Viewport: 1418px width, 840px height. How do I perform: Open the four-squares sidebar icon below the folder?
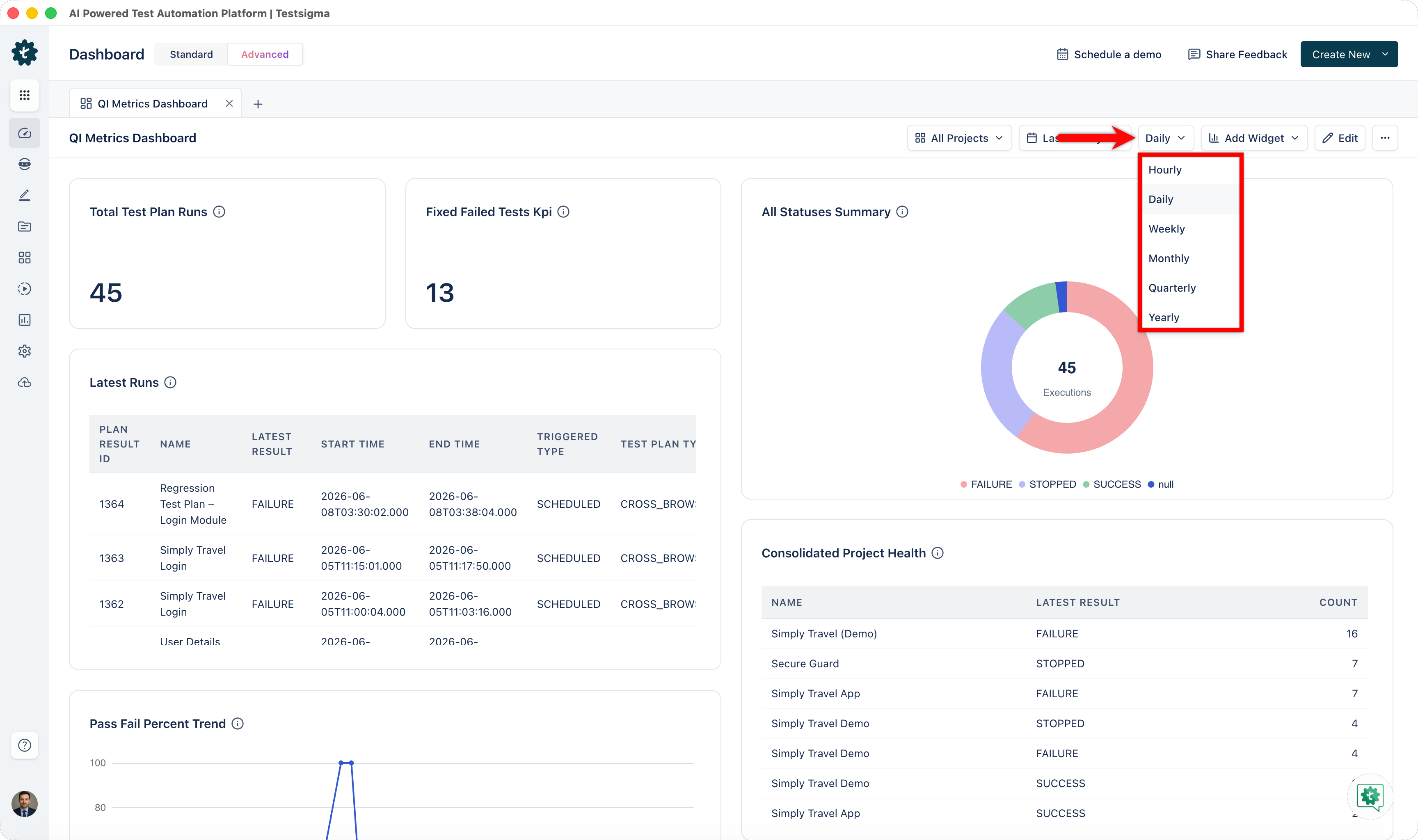[24, 258]
